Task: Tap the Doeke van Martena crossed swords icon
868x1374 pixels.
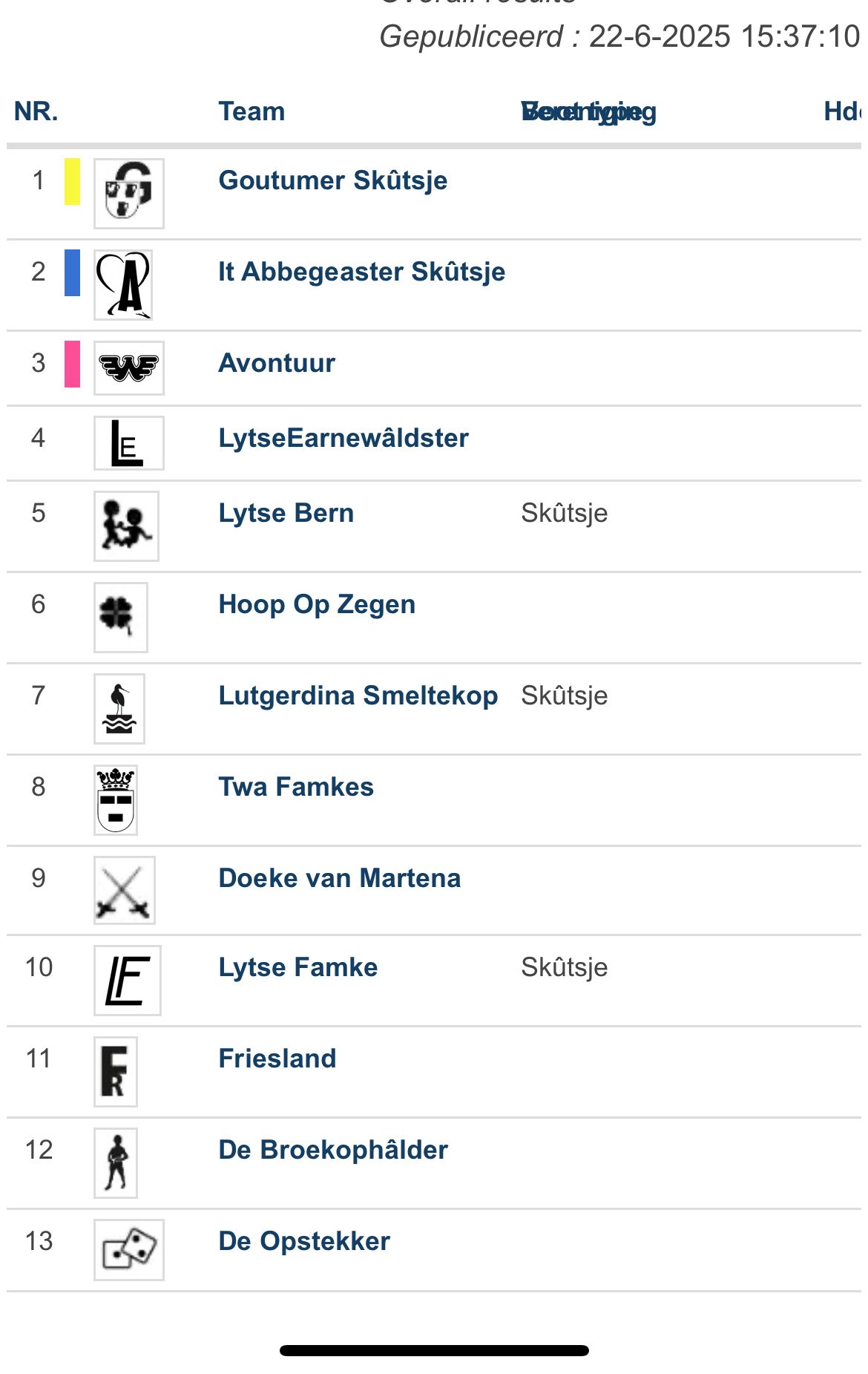Action: click(x=125, y=890)
